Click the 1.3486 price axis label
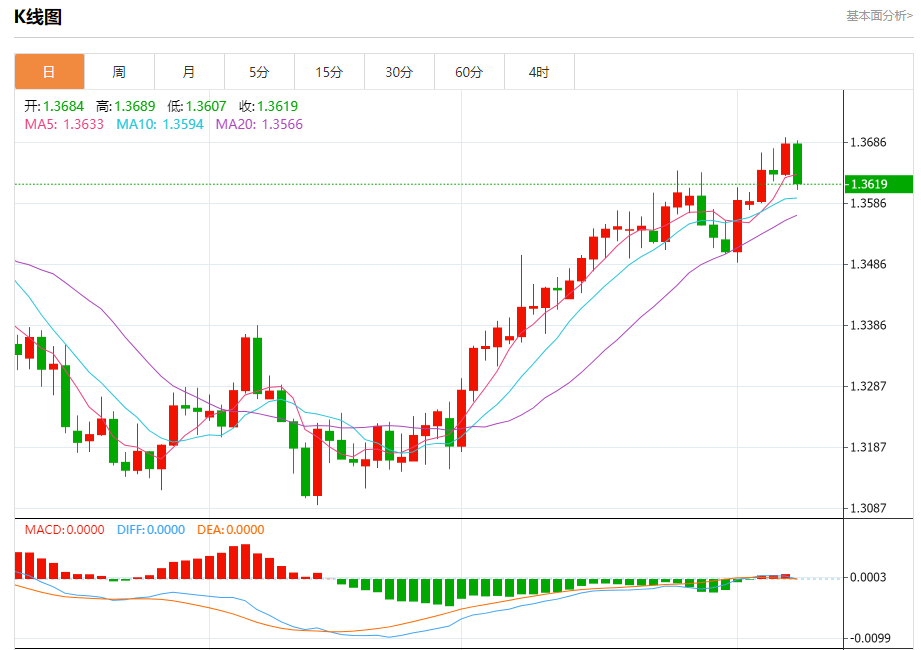Screen dimensions: 921x650 coord(868,264)
